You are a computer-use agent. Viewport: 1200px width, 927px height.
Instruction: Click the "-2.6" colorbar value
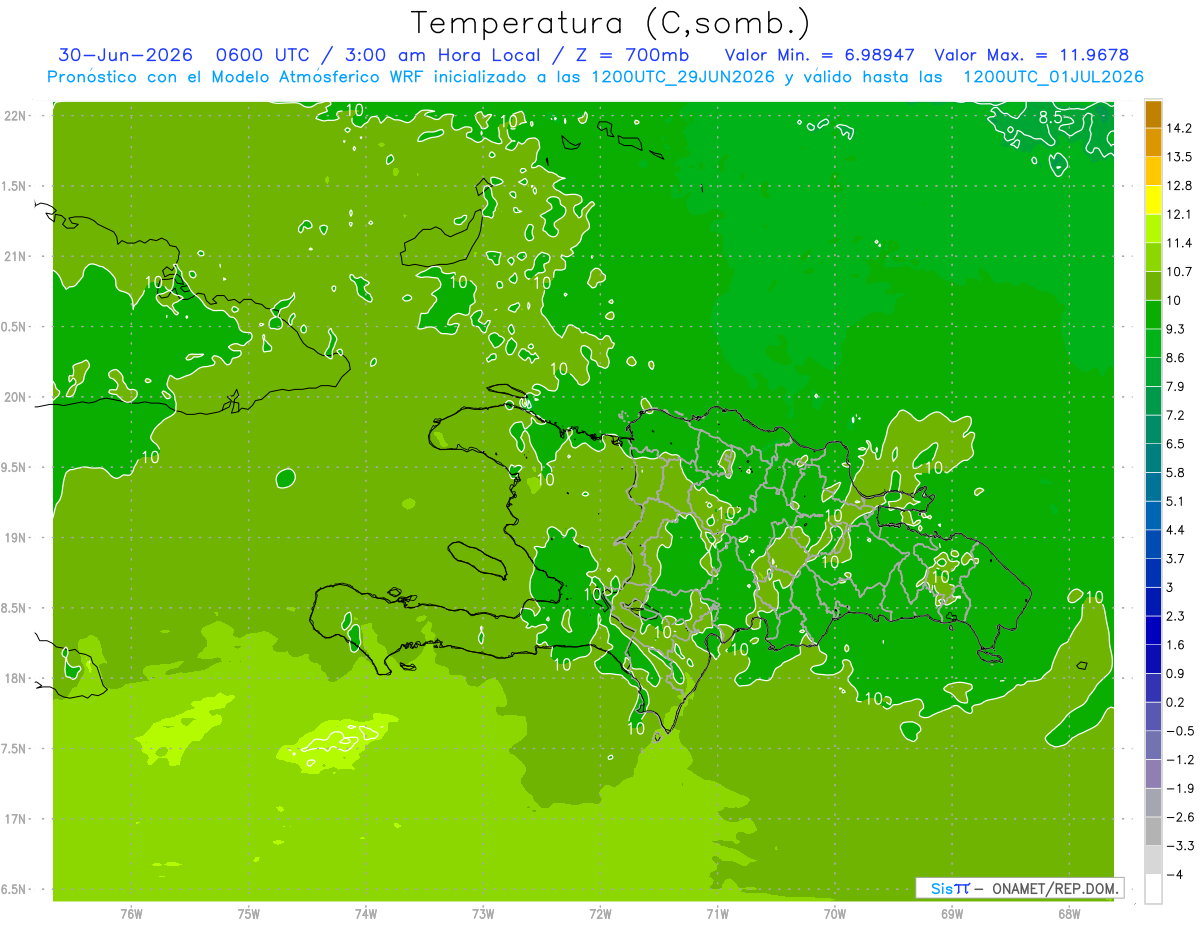coord(1179,817)
